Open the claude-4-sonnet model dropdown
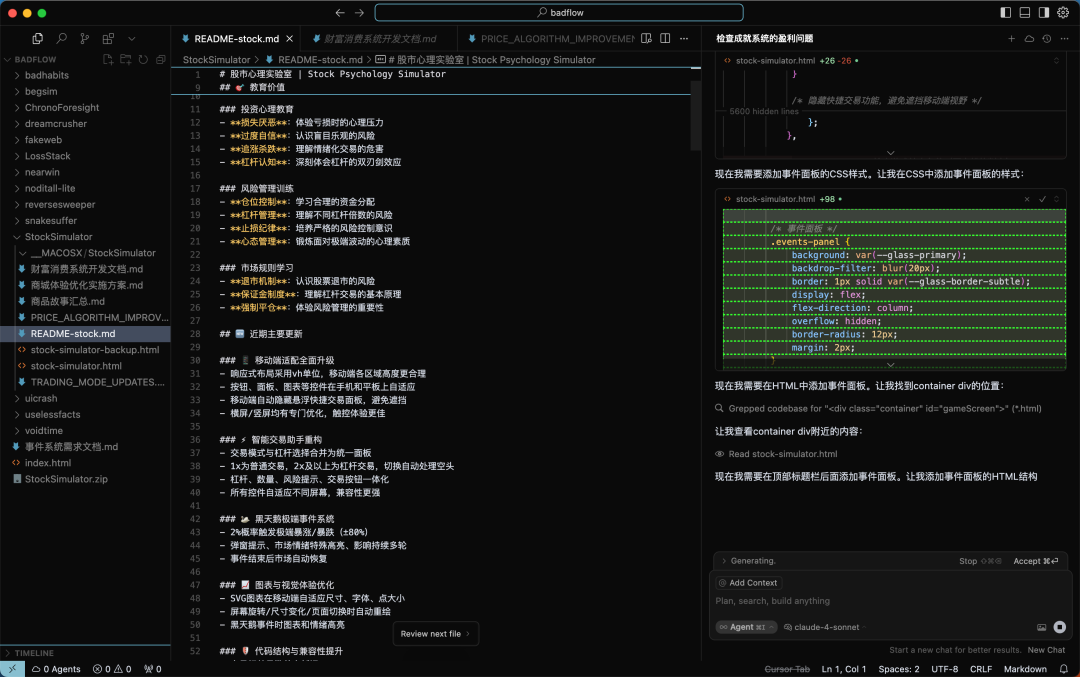This screenshot has height=677, width=1080. coord(824,627)
